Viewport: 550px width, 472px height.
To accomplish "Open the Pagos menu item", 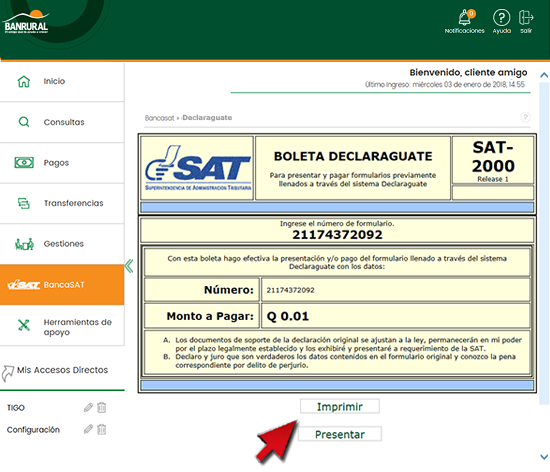I will 62,163.
